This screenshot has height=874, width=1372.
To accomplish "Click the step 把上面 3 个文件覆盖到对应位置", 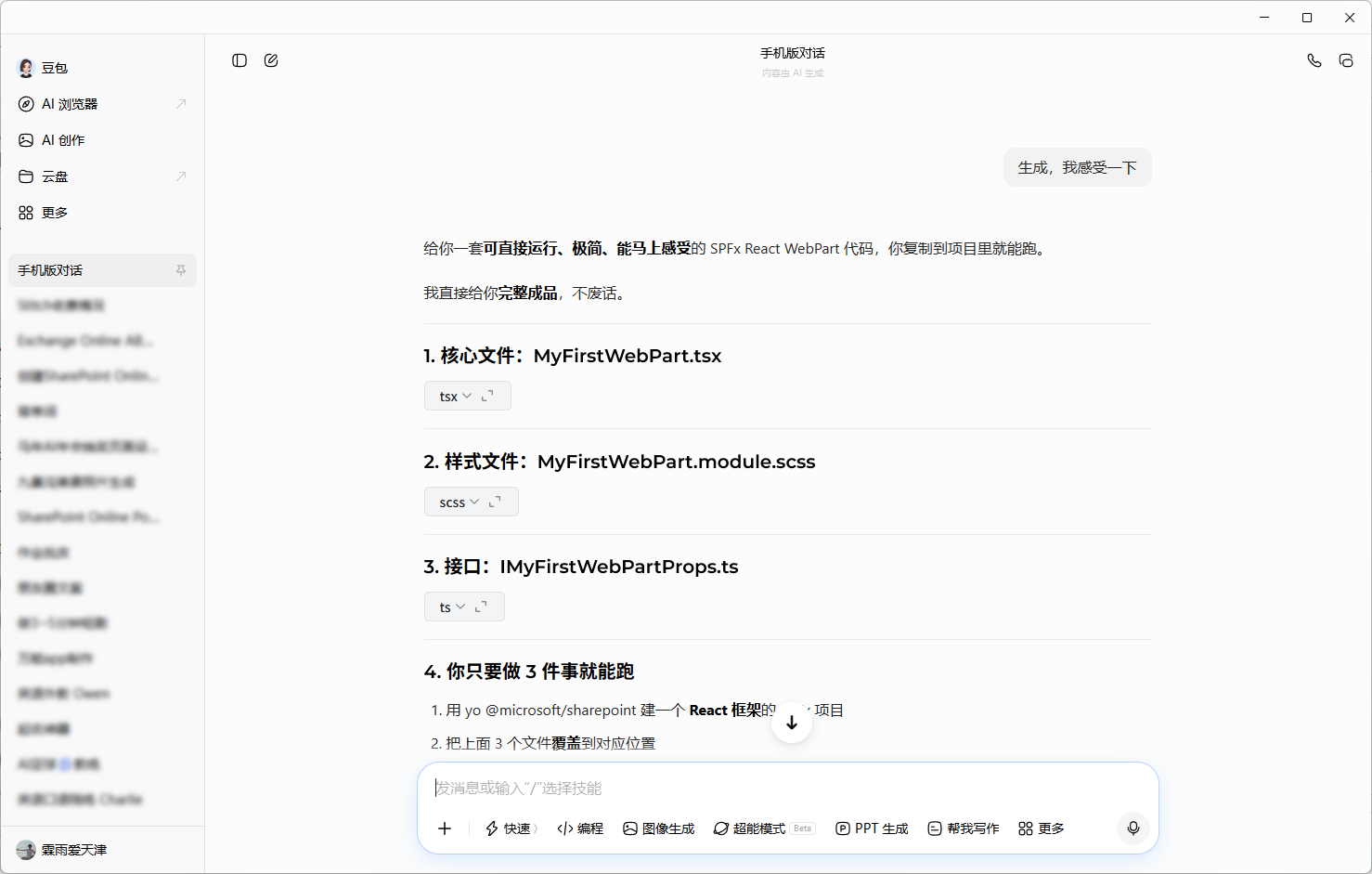I will [x=550, y=743].
